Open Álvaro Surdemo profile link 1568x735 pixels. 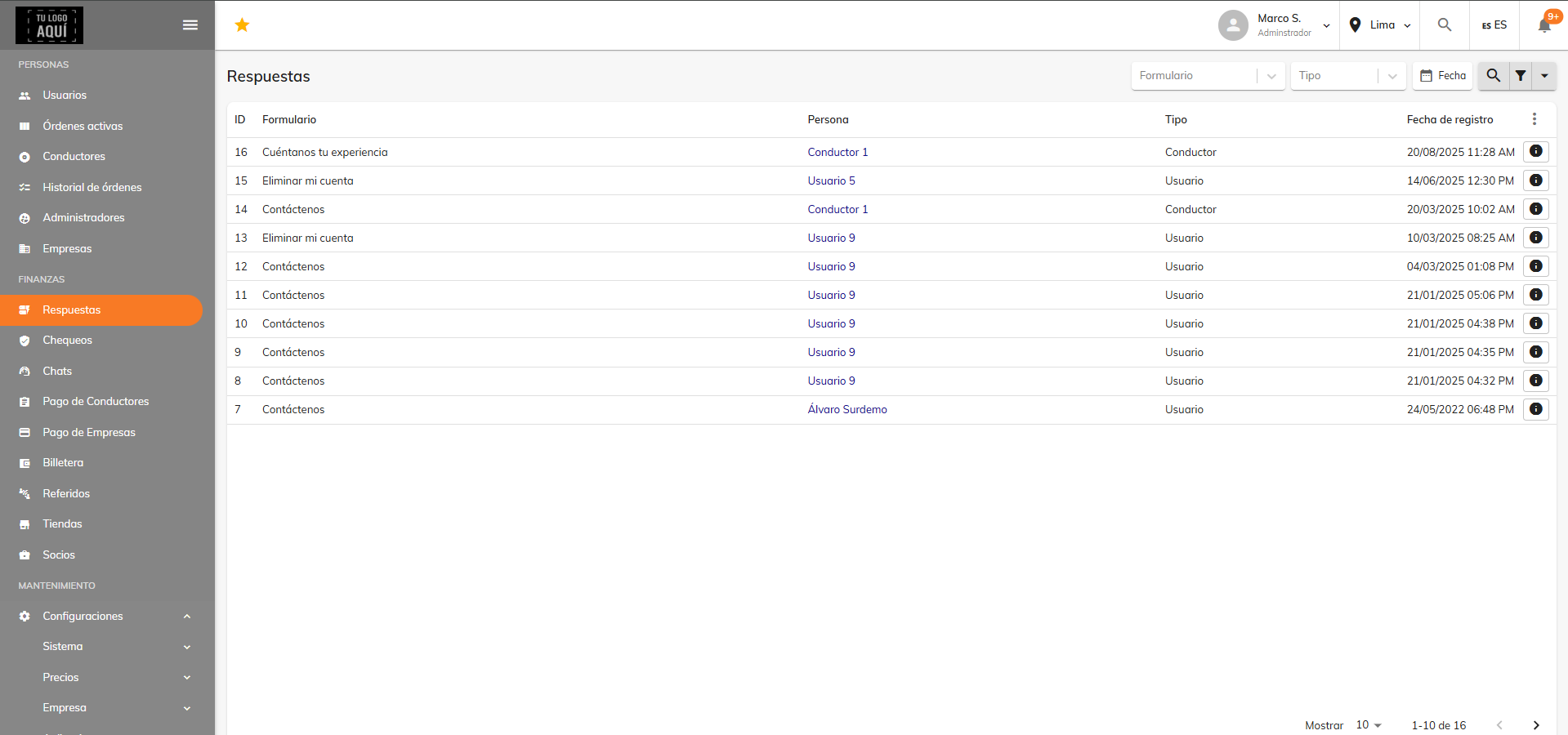(x=847, y=409)
